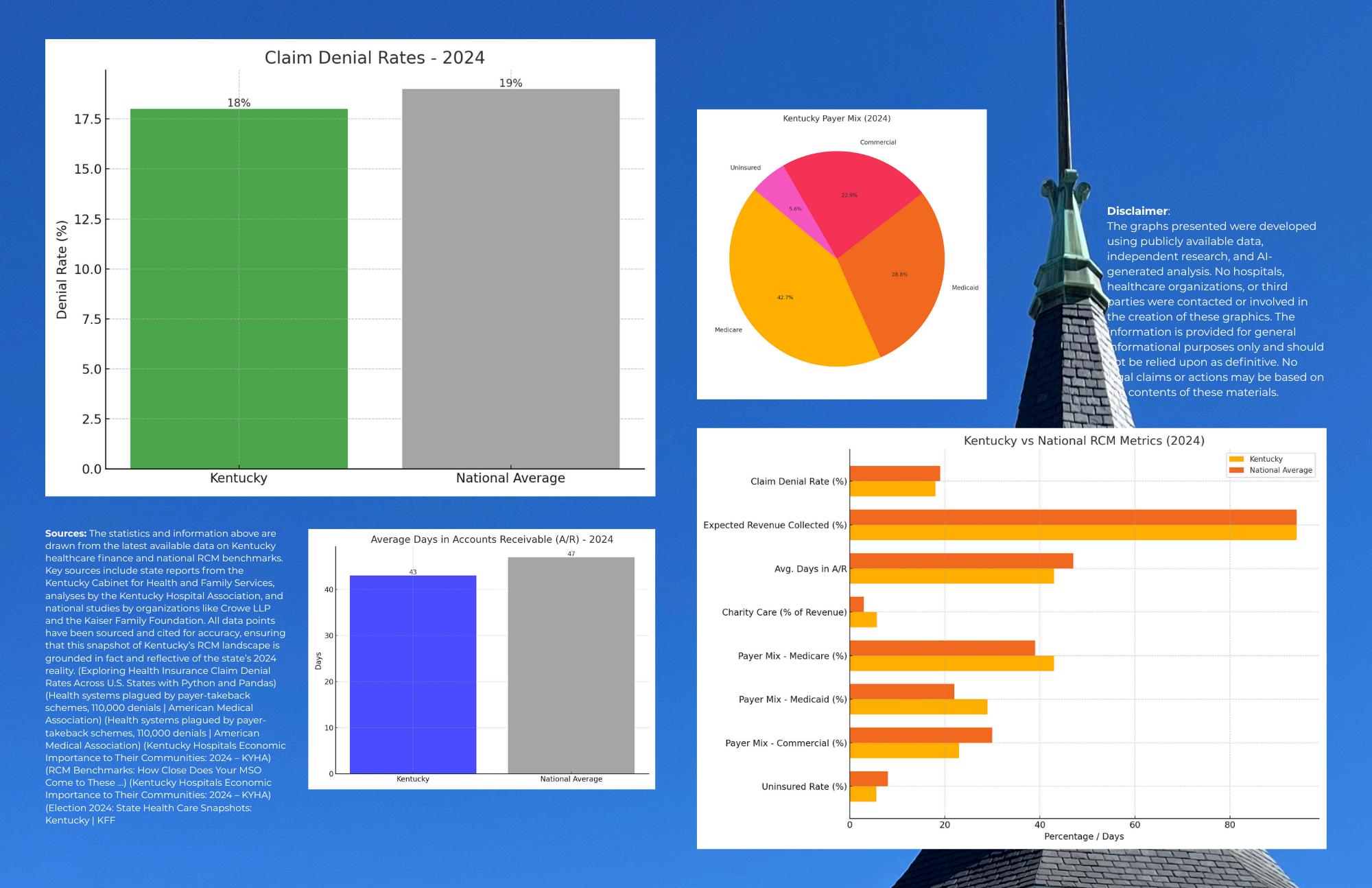Click Kentucky yellow legend swatch
The height and width of the screenshot is (888, 1372).
1236,459
